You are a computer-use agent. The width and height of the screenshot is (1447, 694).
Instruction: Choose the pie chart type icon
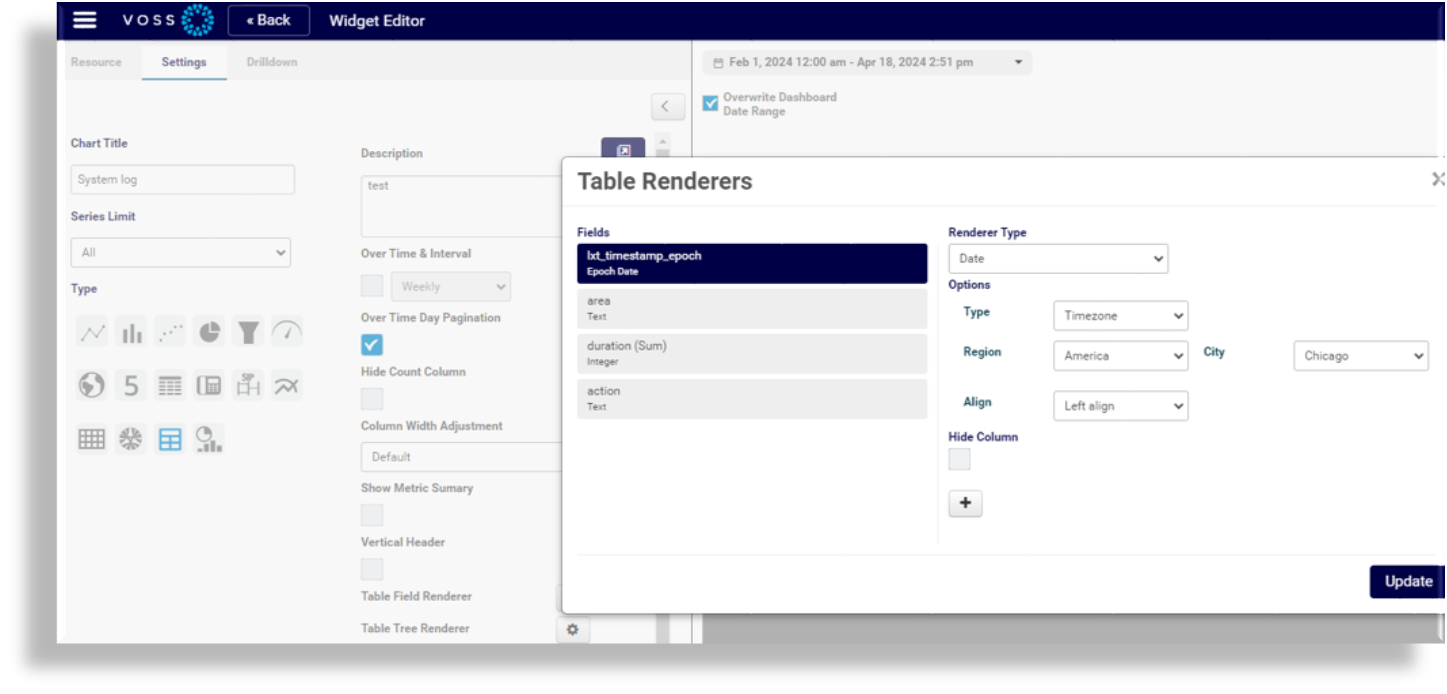tap(209, 333)
